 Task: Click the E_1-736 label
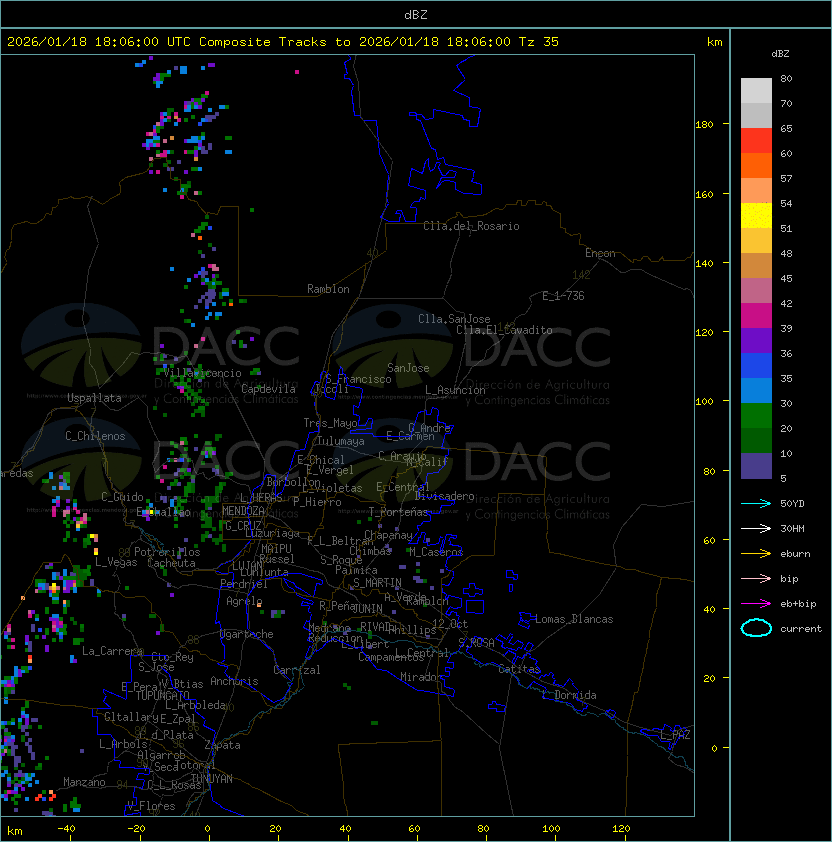click(x=563, y=296)
